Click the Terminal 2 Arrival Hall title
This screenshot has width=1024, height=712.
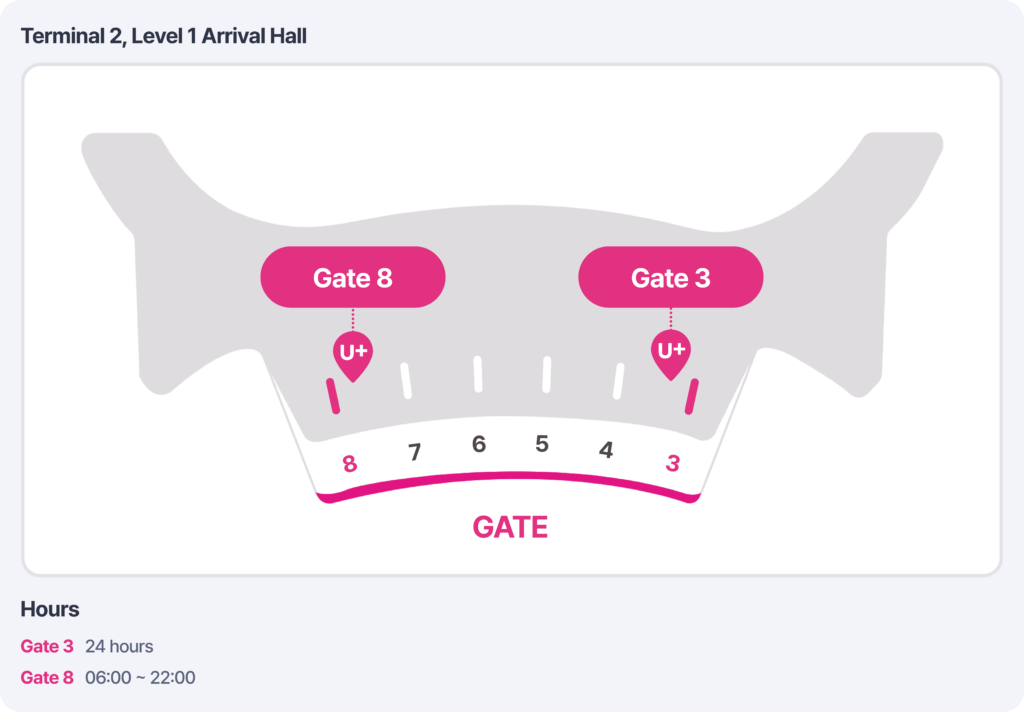coord(164,37)
